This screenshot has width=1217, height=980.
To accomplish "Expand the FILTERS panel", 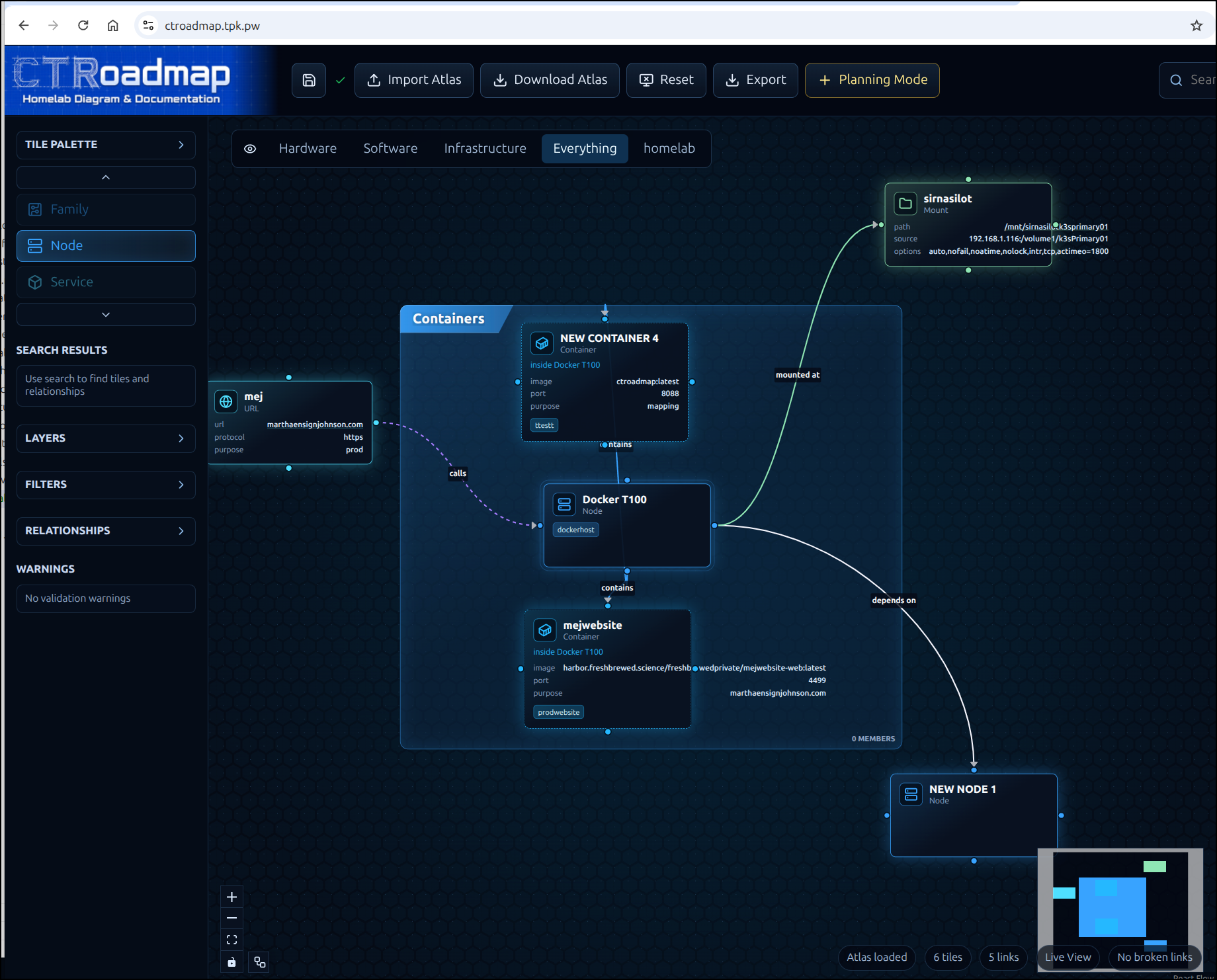I will [106, 485].
